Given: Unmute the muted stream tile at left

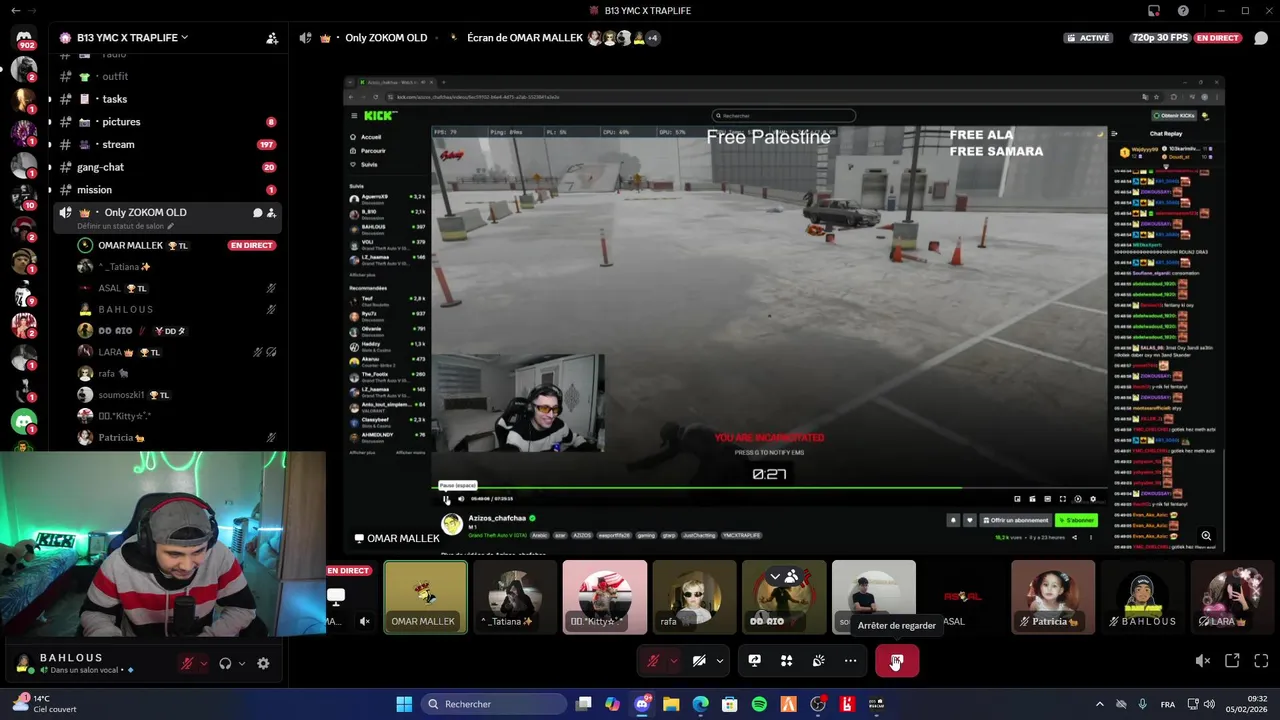Looking at the screenshot, I should (365, 621).
